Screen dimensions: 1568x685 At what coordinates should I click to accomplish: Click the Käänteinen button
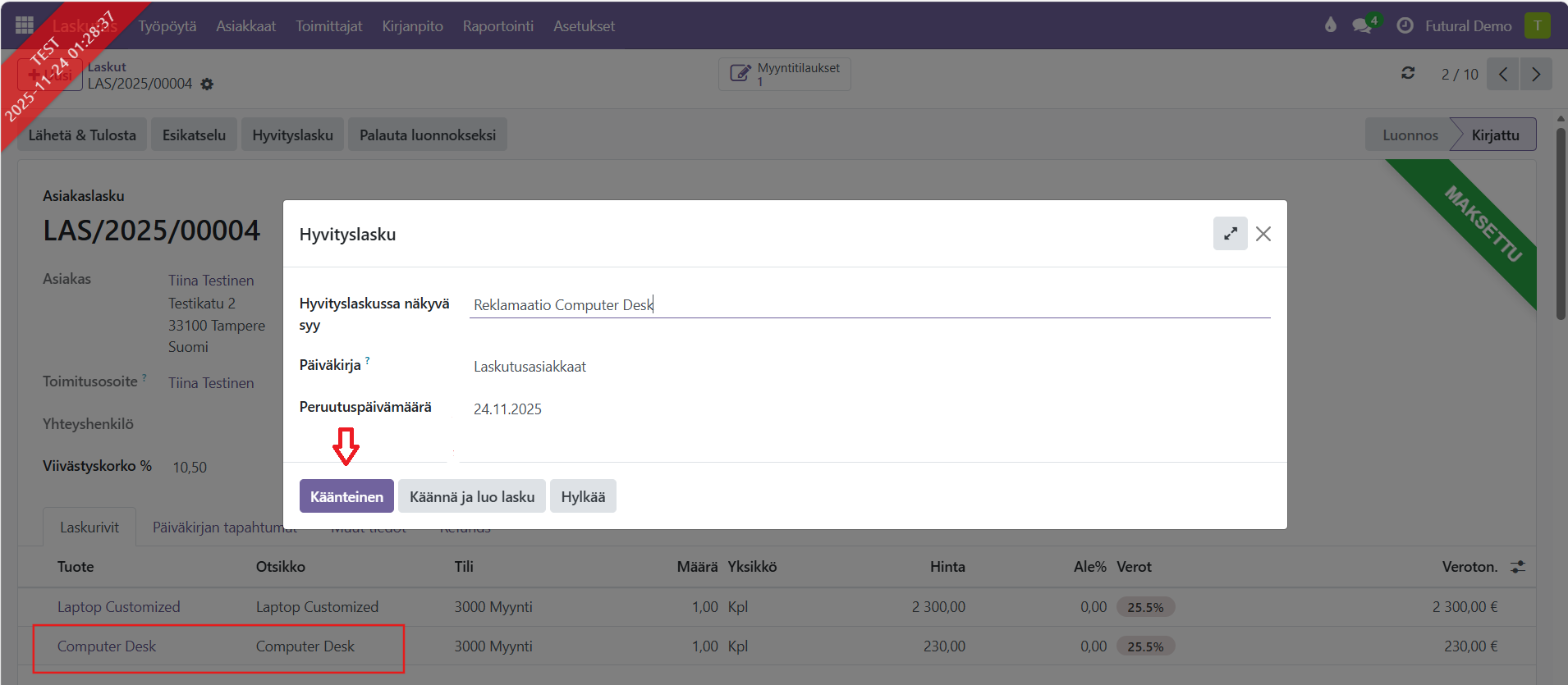346,496
